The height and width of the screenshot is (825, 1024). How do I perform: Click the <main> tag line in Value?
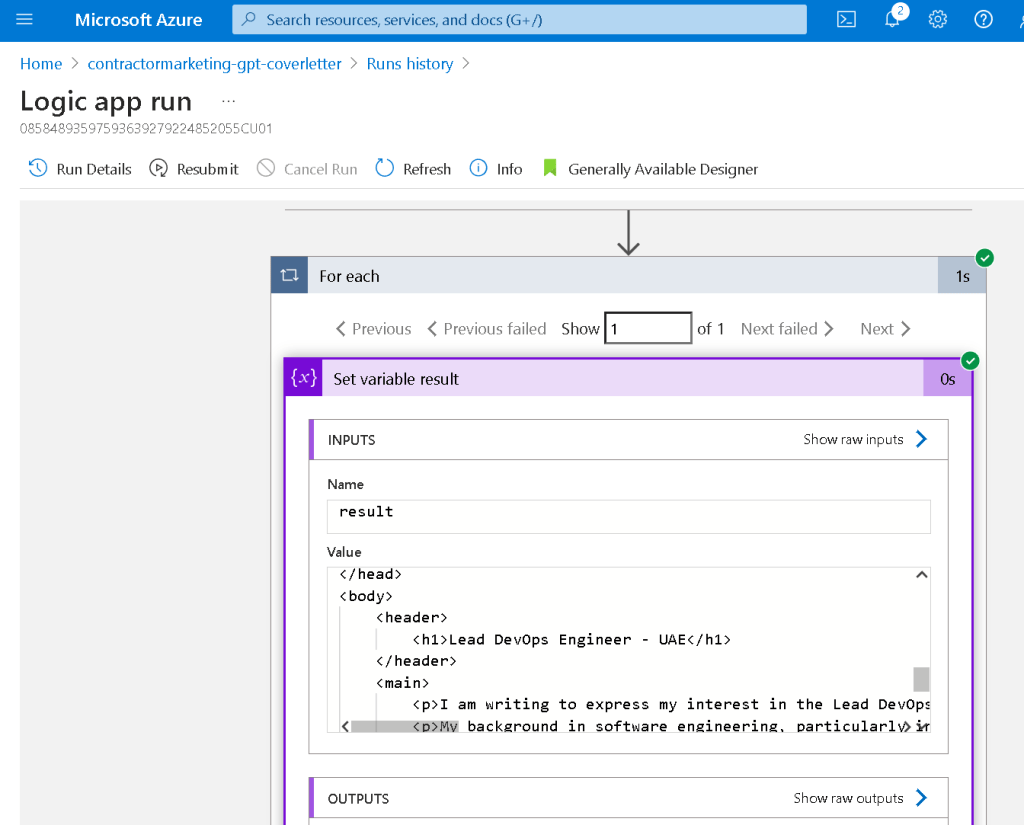click(402, 683)
